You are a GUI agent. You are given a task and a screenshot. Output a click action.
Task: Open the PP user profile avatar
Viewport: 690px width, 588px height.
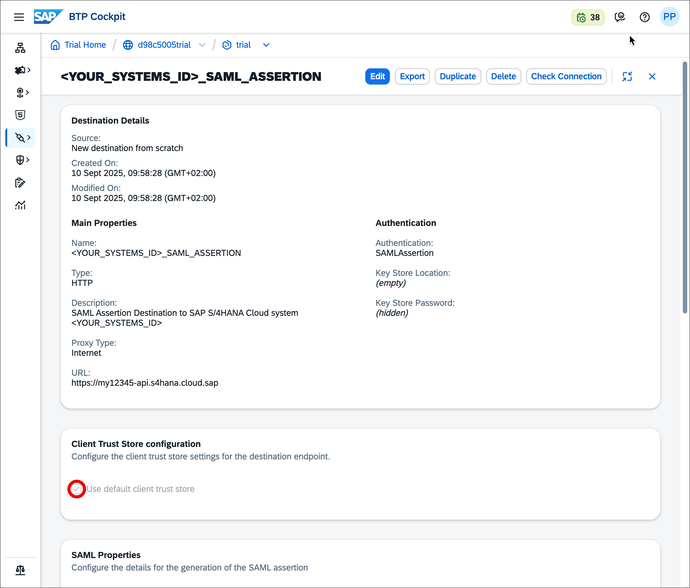click(x=669, y=17)
